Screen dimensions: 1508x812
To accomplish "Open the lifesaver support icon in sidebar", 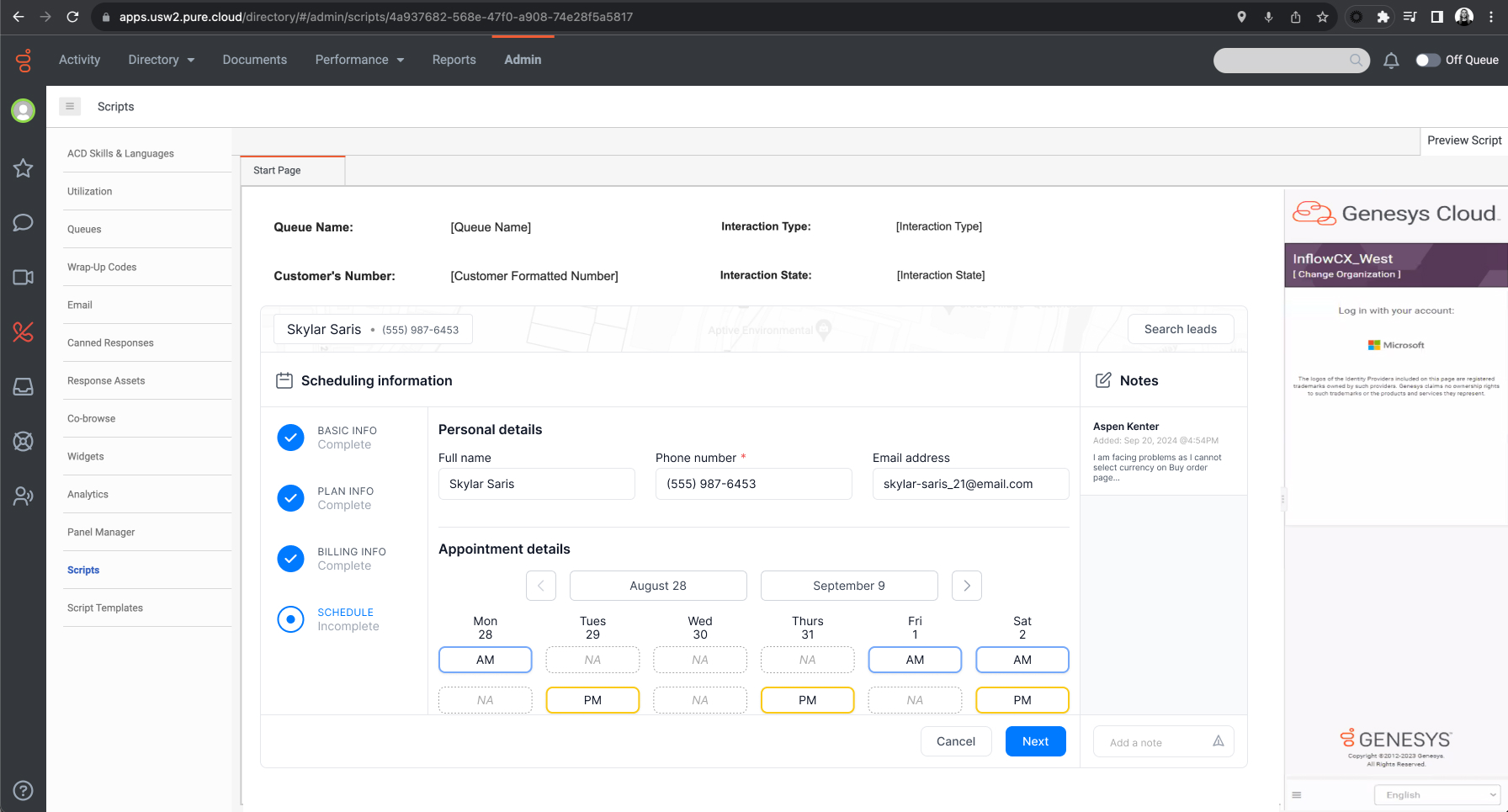I will click(x=24, y=441).
